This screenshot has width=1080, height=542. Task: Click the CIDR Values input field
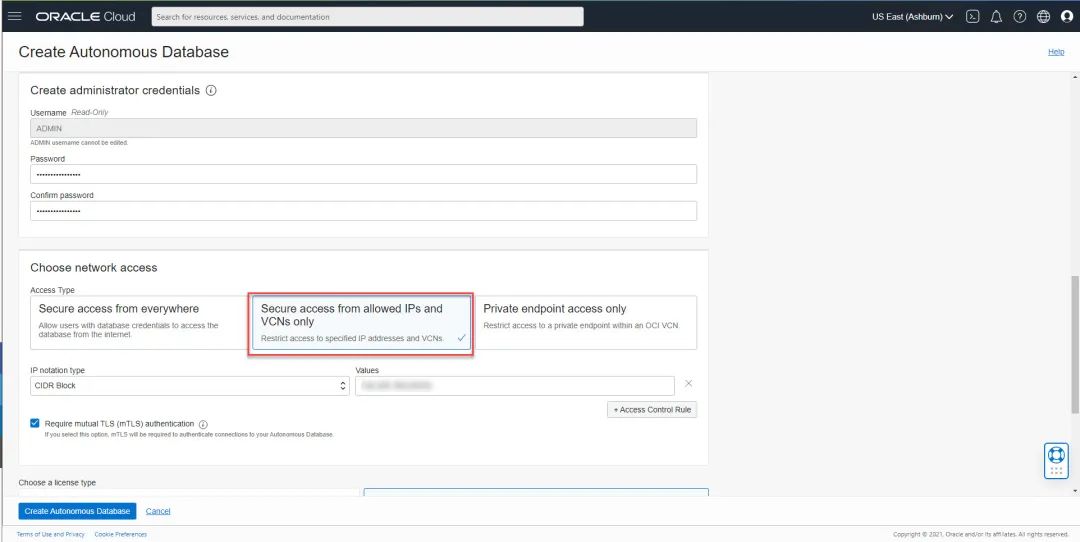515,386
